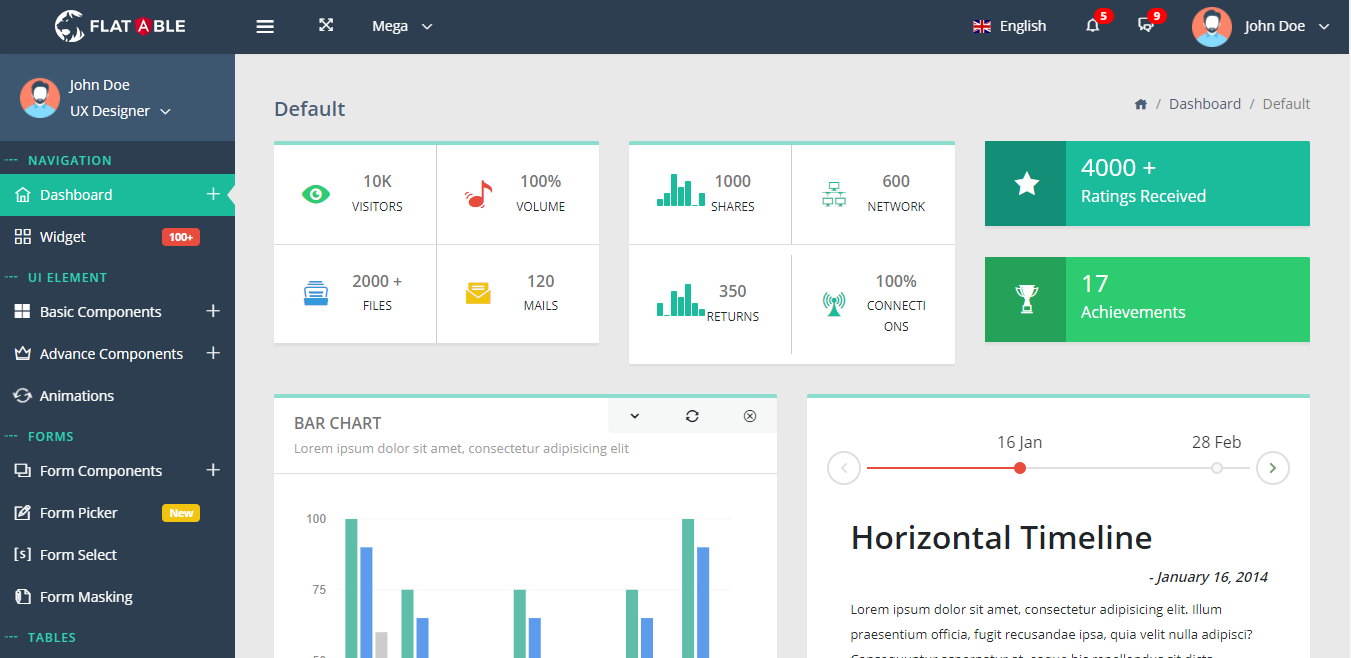Click the home icon in the breadcrumb
The width and height of the screenshot is (1351, 658).
pos(1141,104)
